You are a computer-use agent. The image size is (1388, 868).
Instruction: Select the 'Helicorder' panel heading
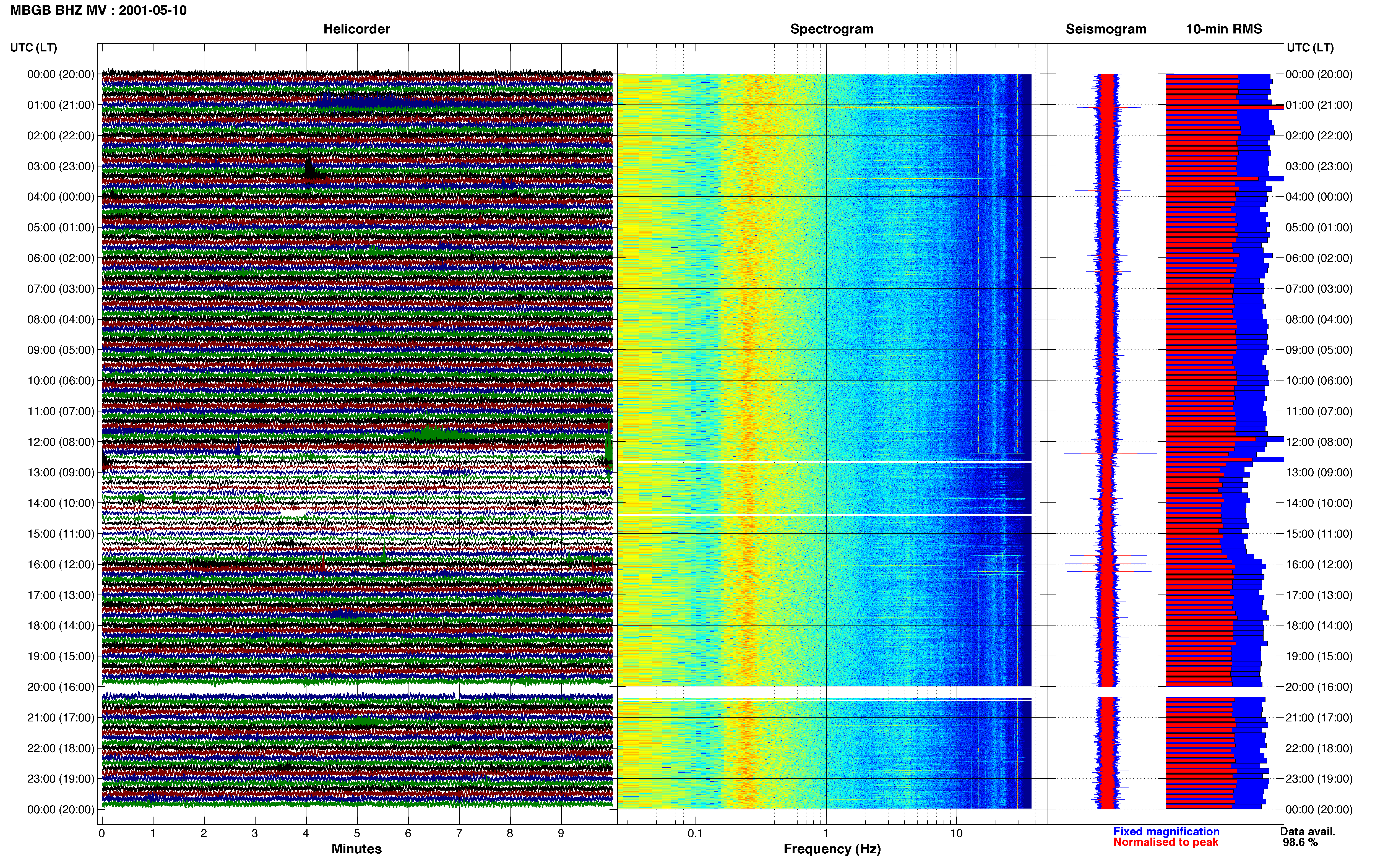356,29
